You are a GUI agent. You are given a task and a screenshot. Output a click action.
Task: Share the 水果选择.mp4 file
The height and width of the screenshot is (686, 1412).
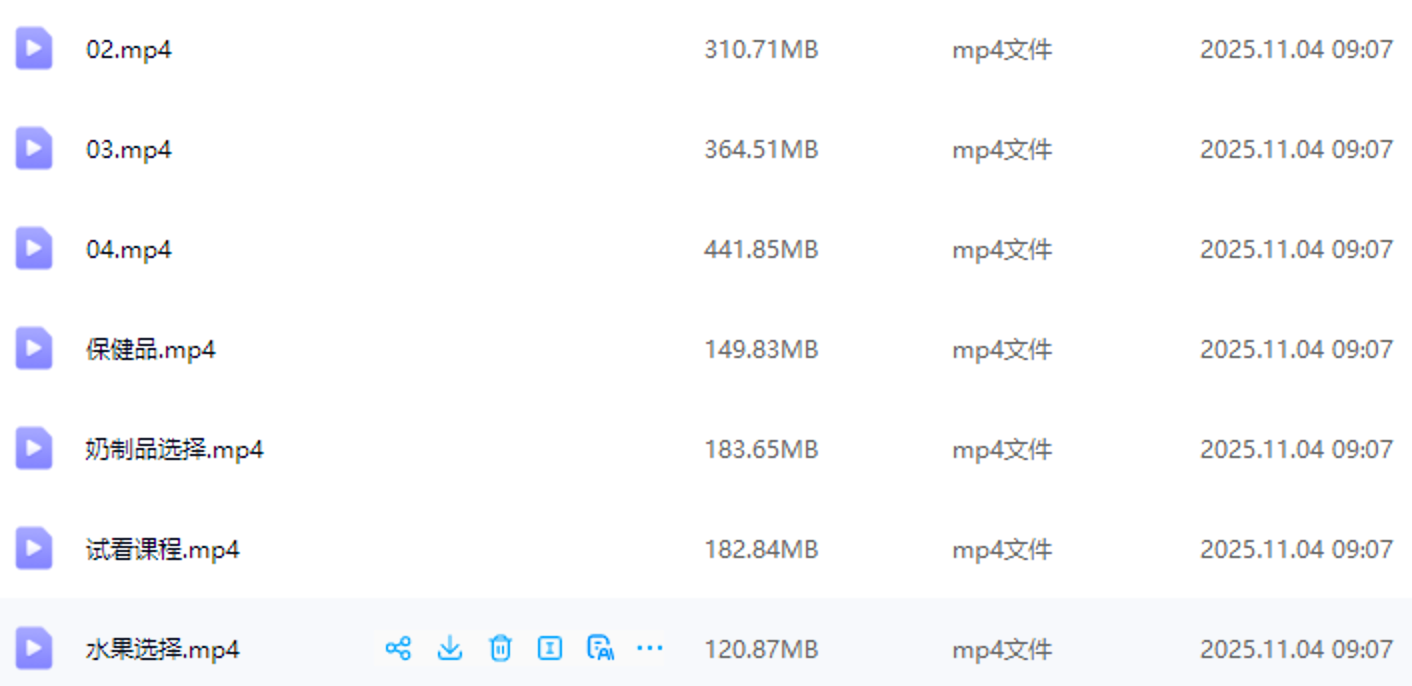[x=398, y=648]
